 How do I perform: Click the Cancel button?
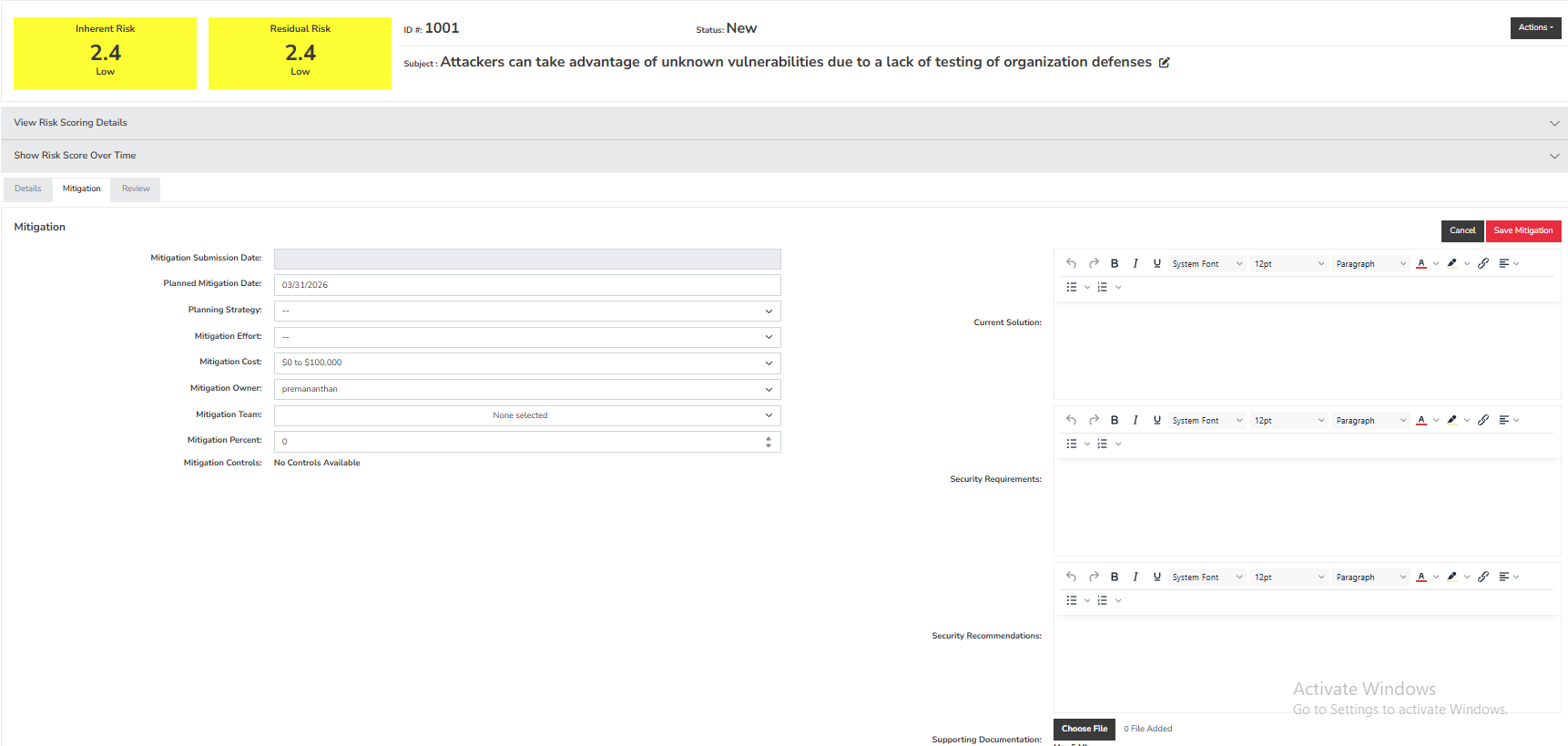click(x=1462, y=230)
